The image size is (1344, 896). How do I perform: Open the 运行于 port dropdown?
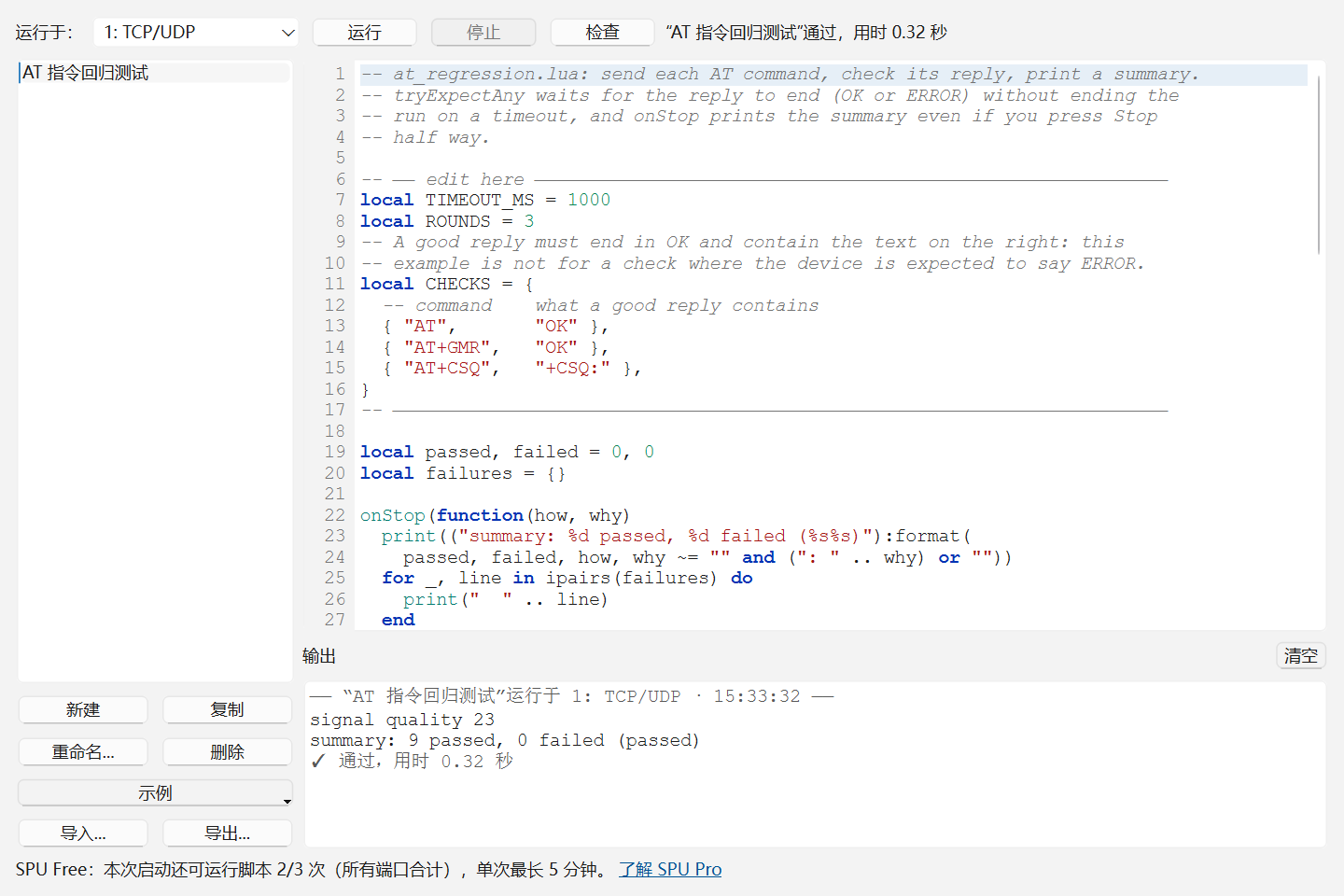click(196, 33)
